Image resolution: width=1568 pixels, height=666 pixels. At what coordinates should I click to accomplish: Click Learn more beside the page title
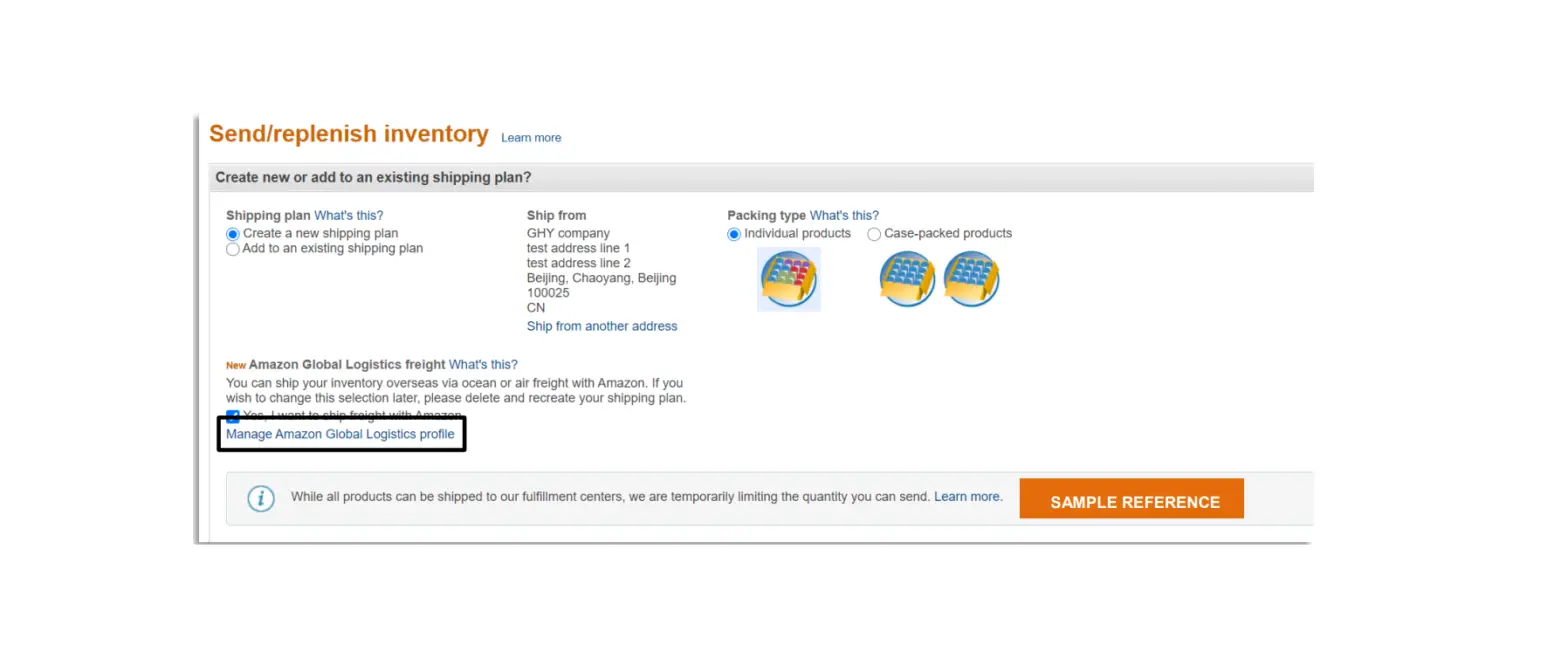coord(530,137)
